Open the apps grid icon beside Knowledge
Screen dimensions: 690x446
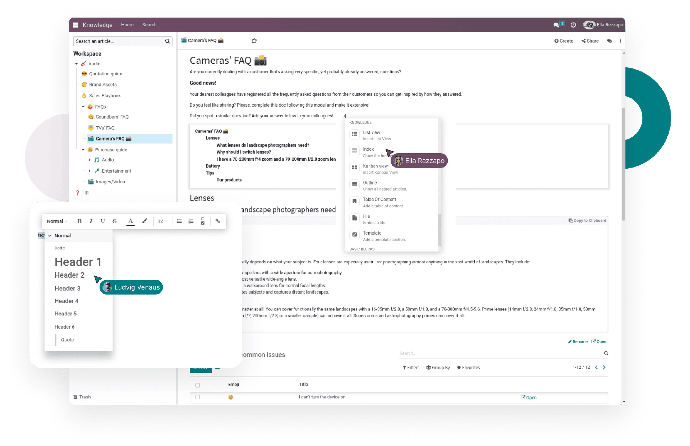click(x=75, y=25)
